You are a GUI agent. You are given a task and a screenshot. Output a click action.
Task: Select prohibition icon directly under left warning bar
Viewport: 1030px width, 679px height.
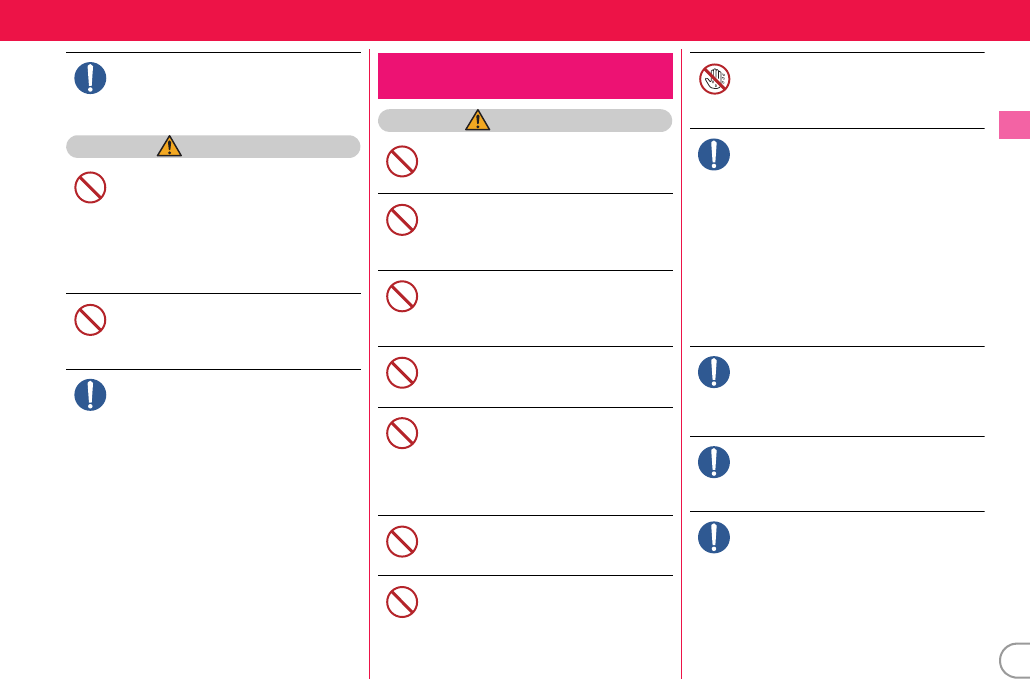pos(90,187)
